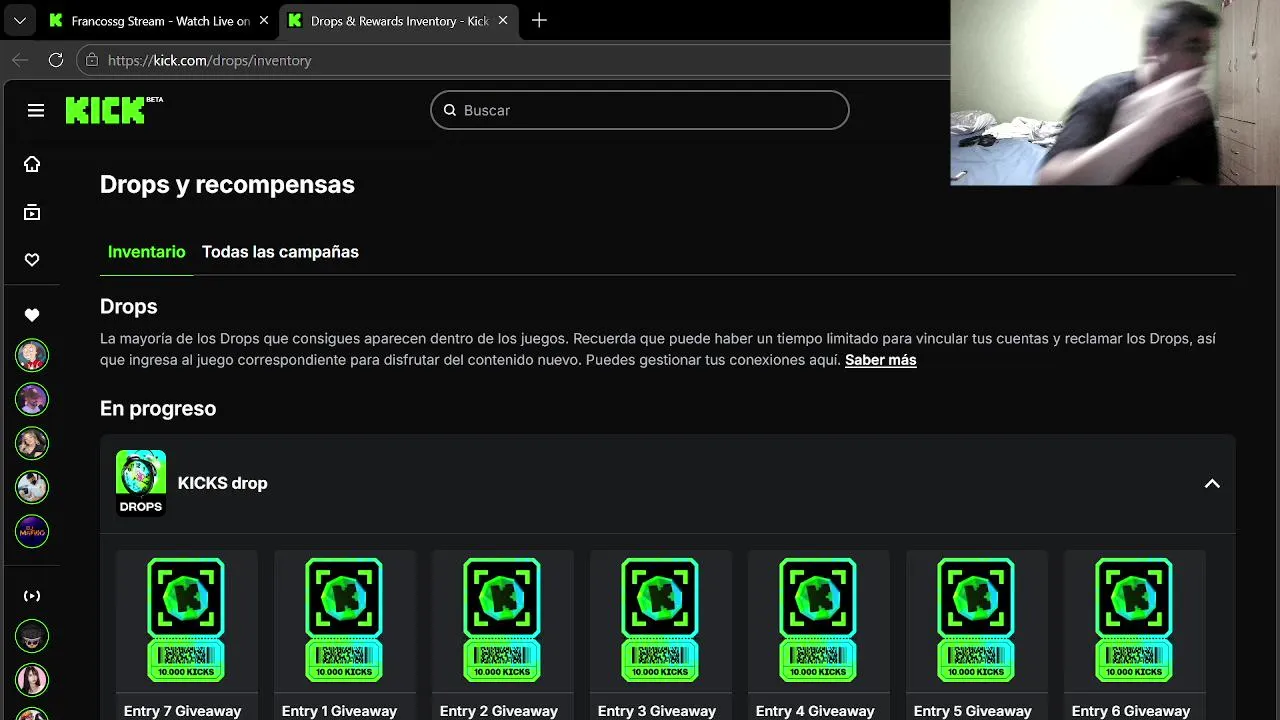This screenshot has width=1280, height=720.
Task: Open the tab search dropdown arrow
Action: (x=19, y=20)
